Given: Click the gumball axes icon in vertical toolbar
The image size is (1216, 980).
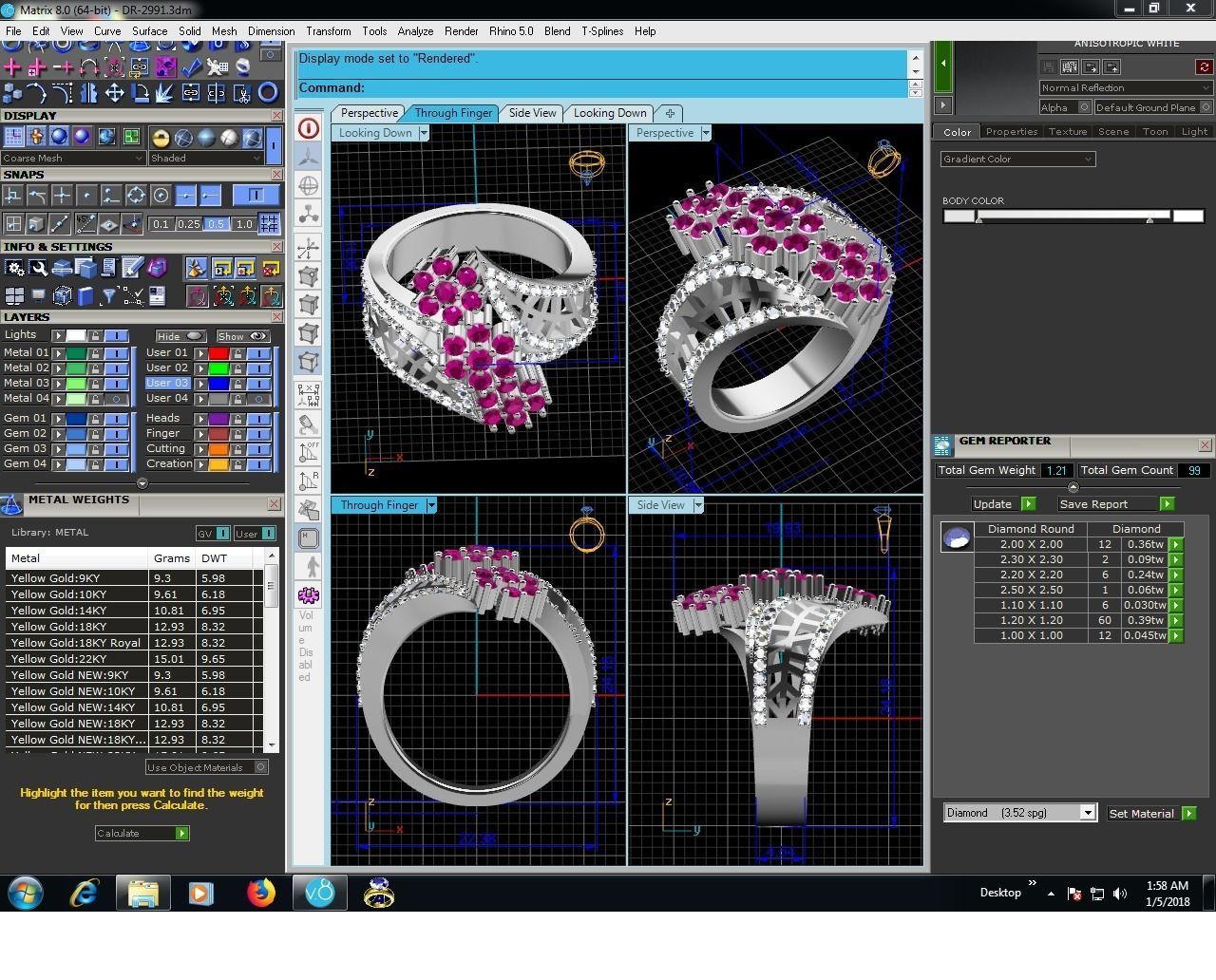Looking at the screenshot, I should click(x=309, y=249).
